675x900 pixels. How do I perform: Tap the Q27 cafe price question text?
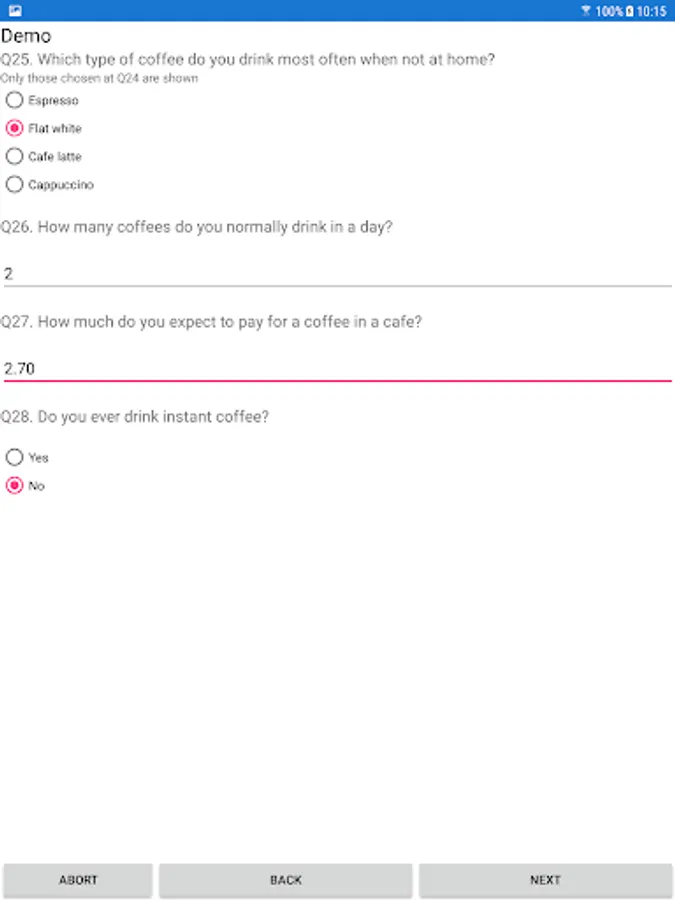pyautogui.click(x=211, y=322)
